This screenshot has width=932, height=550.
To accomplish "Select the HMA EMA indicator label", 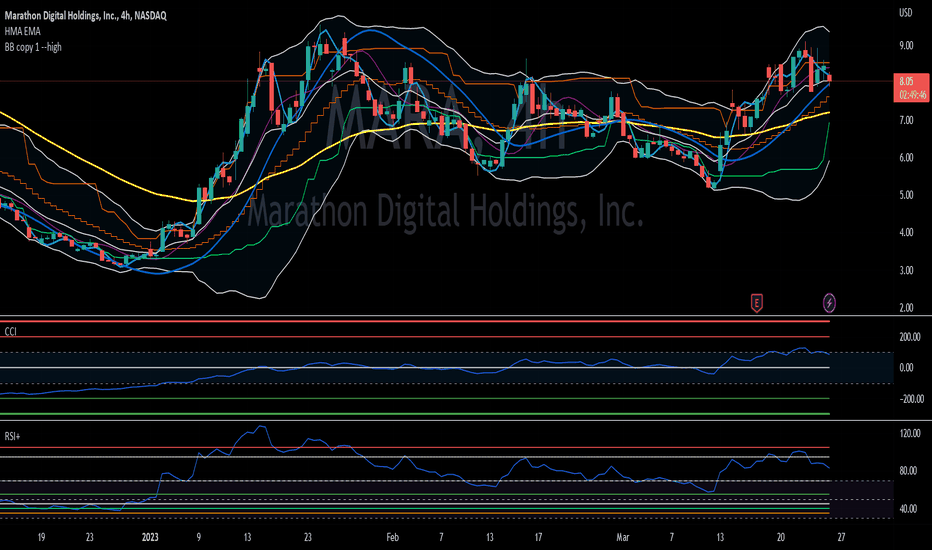I will point(23,31).
